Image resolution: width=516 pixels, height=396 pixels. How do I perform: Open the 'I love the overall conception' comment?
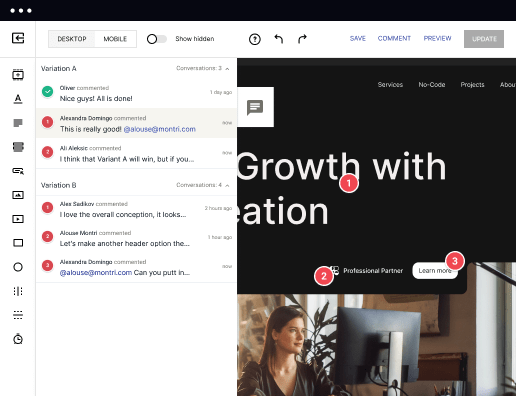[x=136, y=210]
